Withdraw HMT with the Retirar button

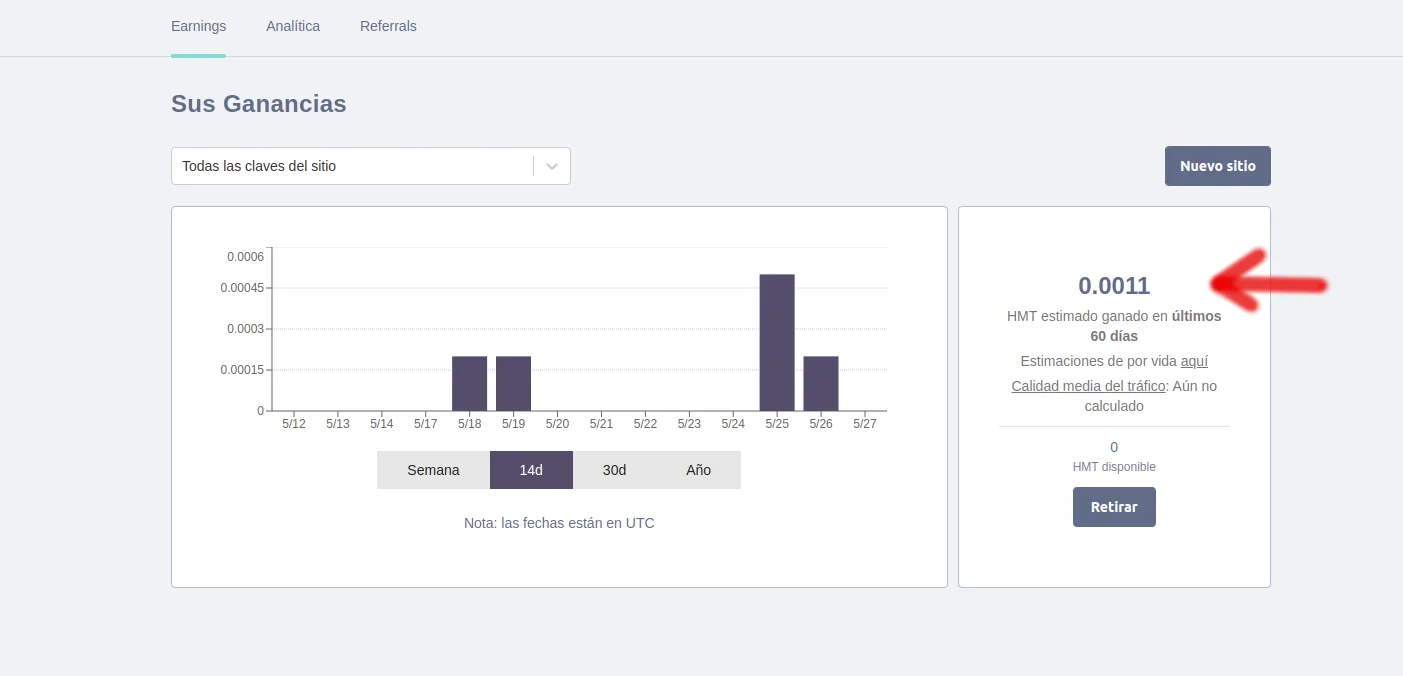click(x=1114, y=507)
